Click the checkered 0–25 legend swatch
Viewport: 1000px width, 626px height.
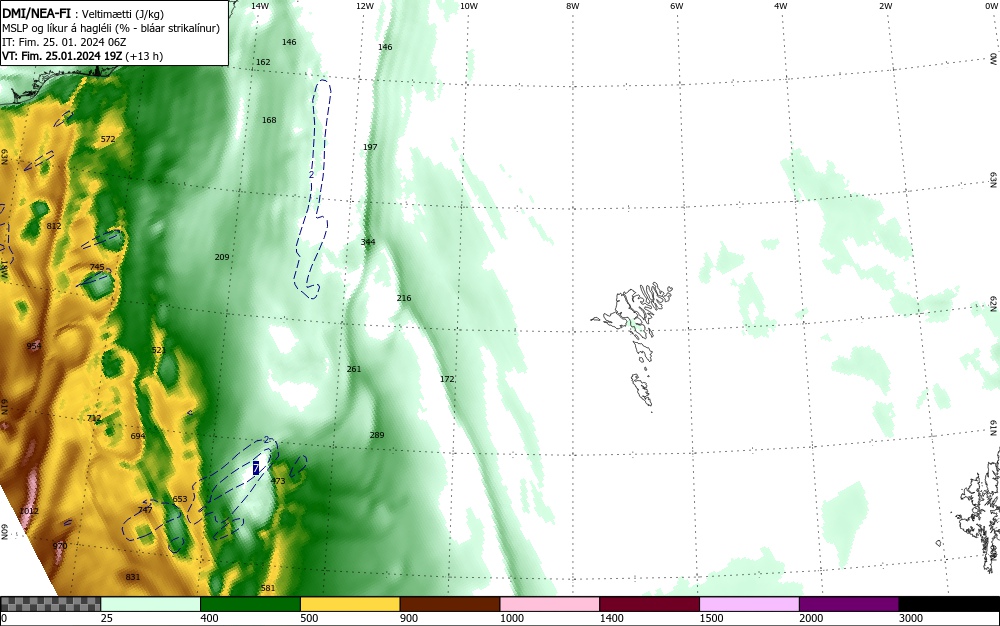[50, 604]
